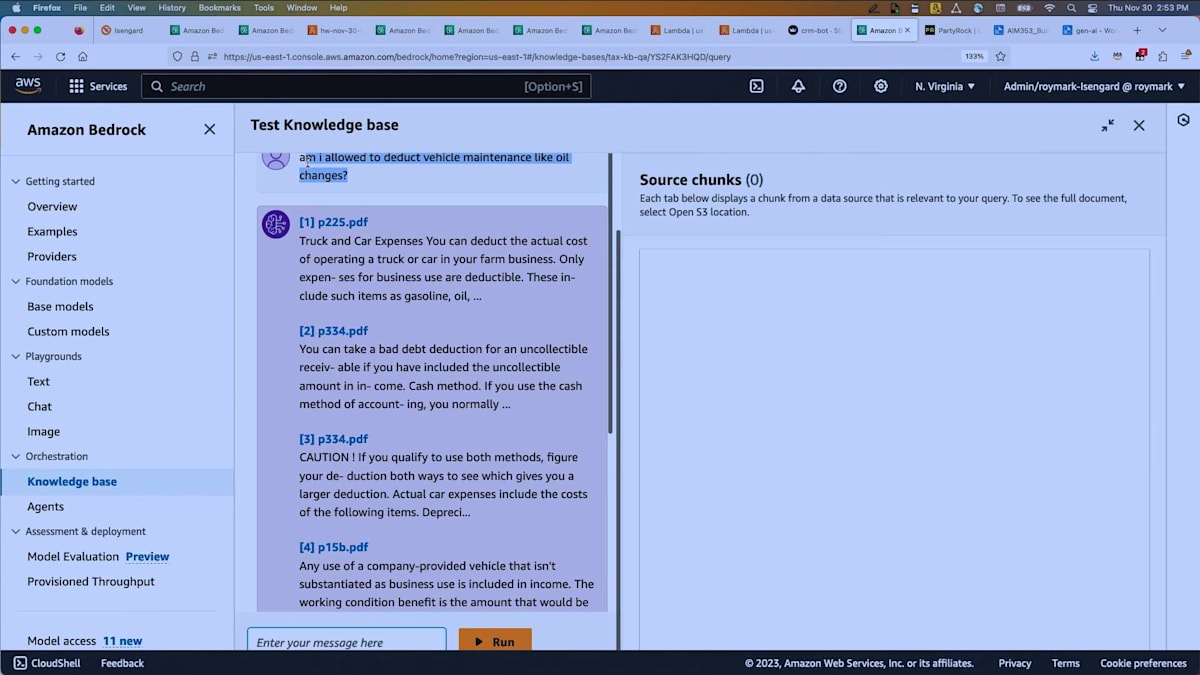Screen dimensions: 1200x675
Task: Collapse the Getting started section
Action: [15, 181]
